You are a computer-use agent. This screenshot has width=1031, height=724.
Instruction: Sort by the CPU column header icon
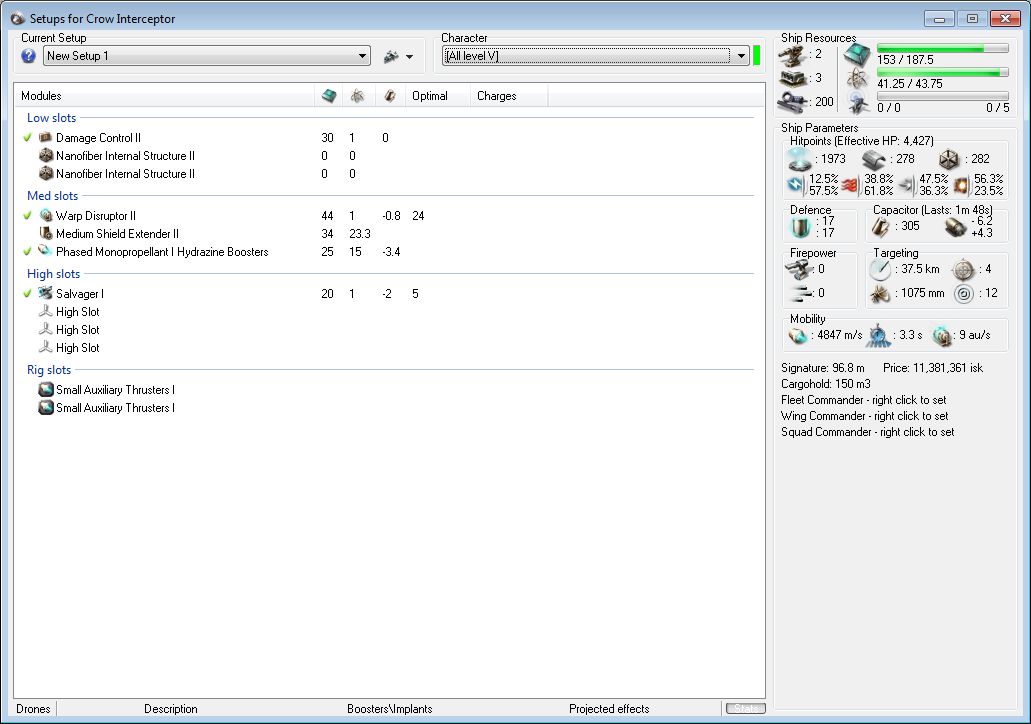(329, 96)
